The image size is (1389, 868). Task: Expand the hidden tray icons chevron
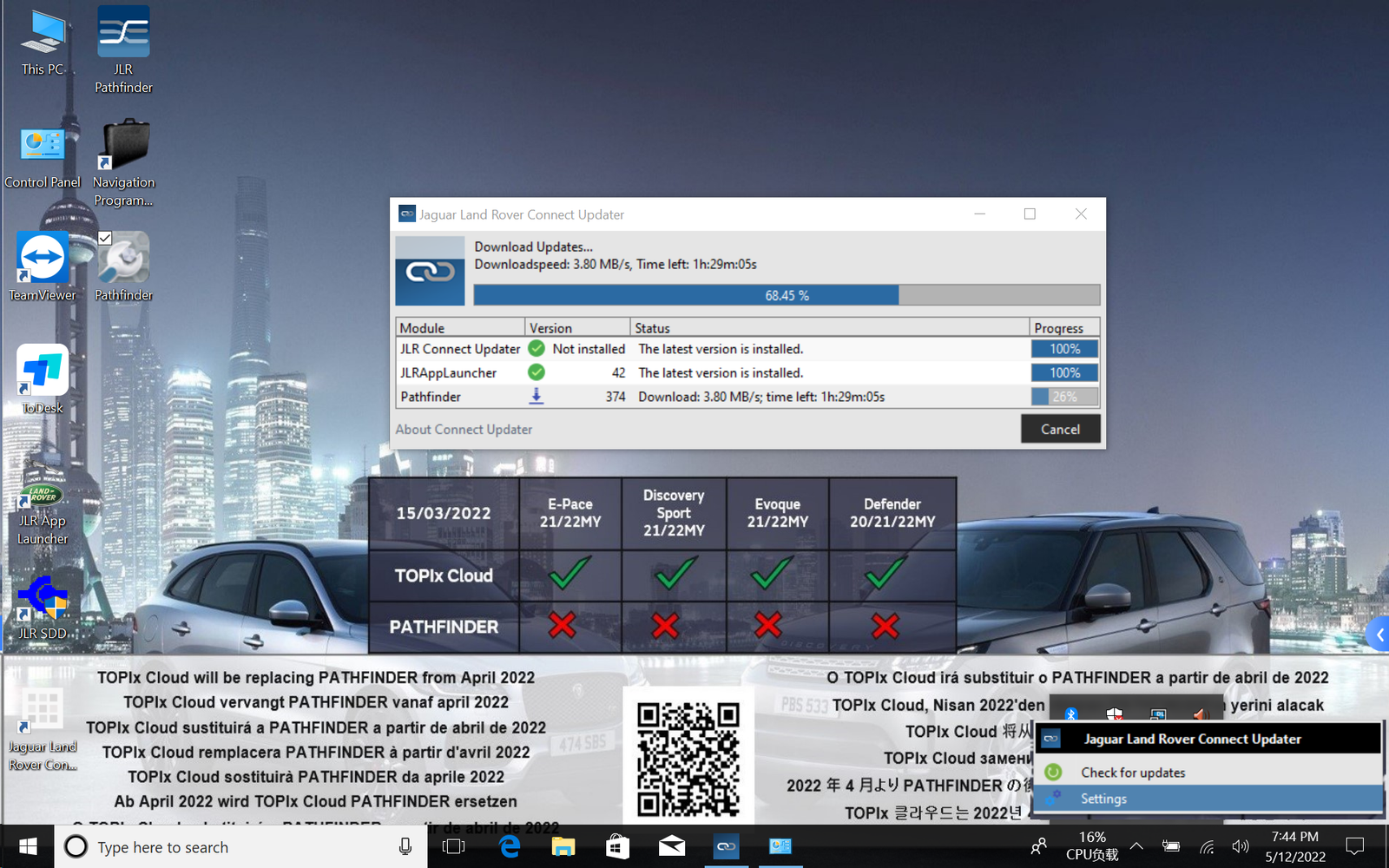point(1136,846)
